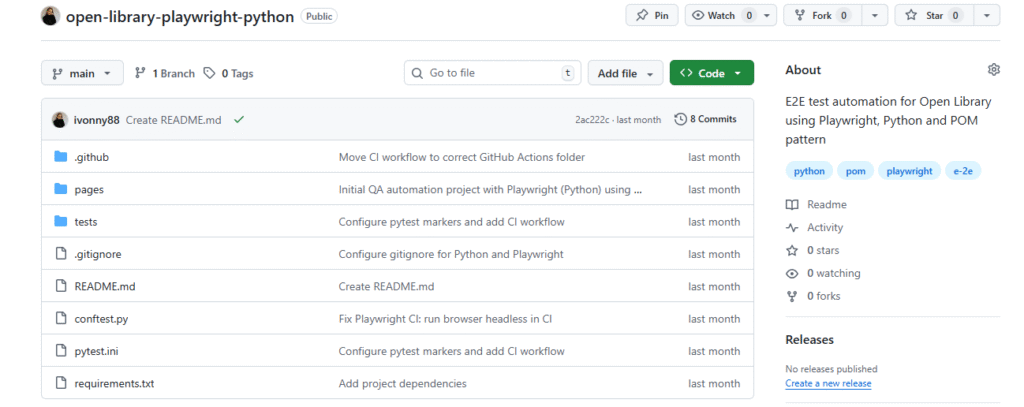Click the Watch button
This screenshot has height=407, width=1024.
(720, 16)
